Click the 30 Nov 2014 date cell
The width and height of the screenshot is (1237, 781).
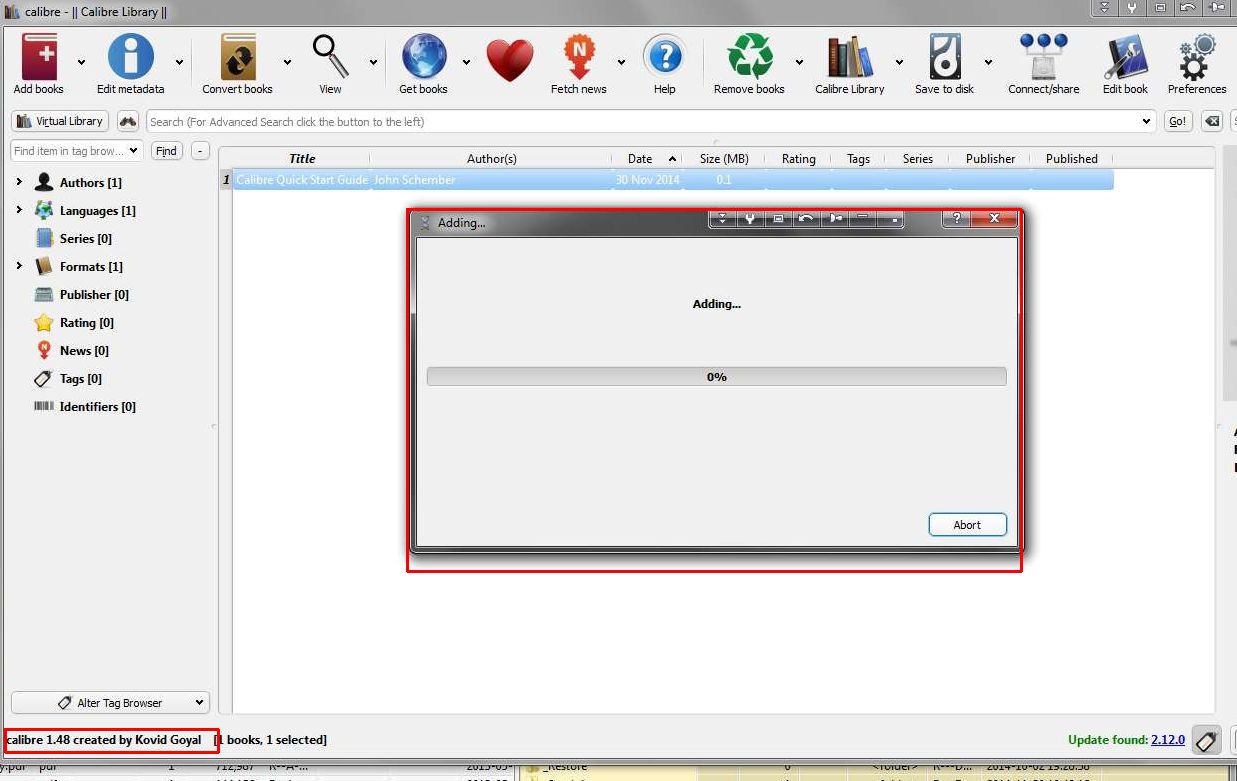(647, 180)
